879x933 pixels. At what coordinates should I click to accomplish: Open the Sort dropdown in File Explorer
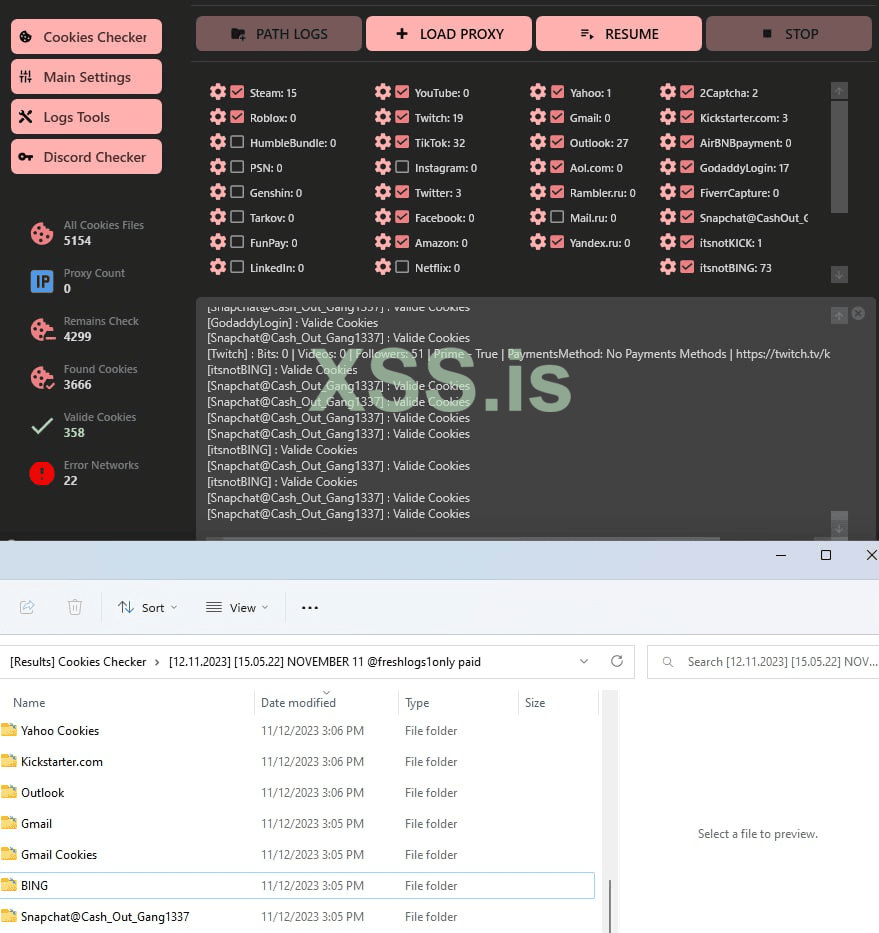coord(147,608)
